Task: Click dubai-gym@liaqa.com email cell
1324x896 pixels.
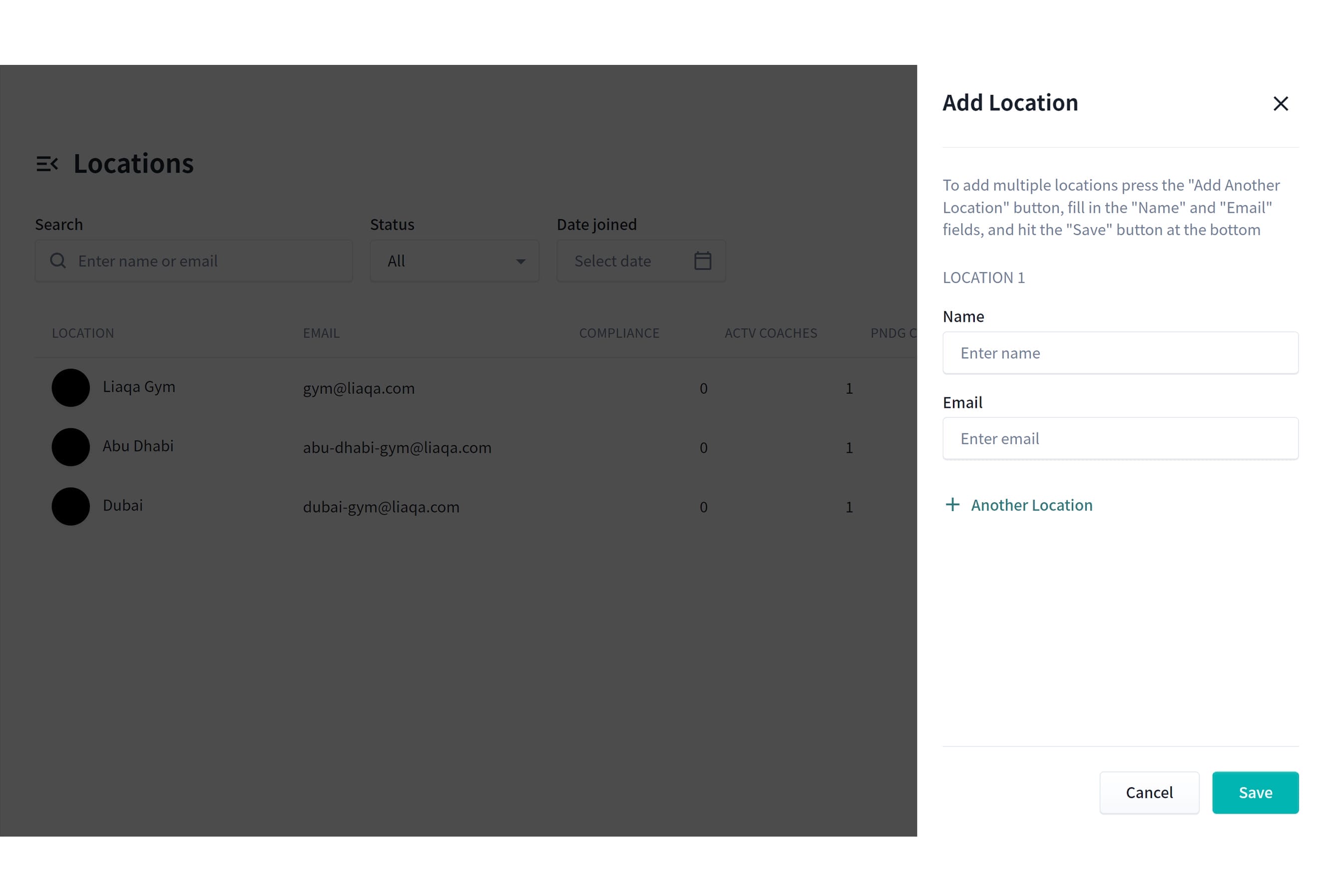Action: pos(381,507)
